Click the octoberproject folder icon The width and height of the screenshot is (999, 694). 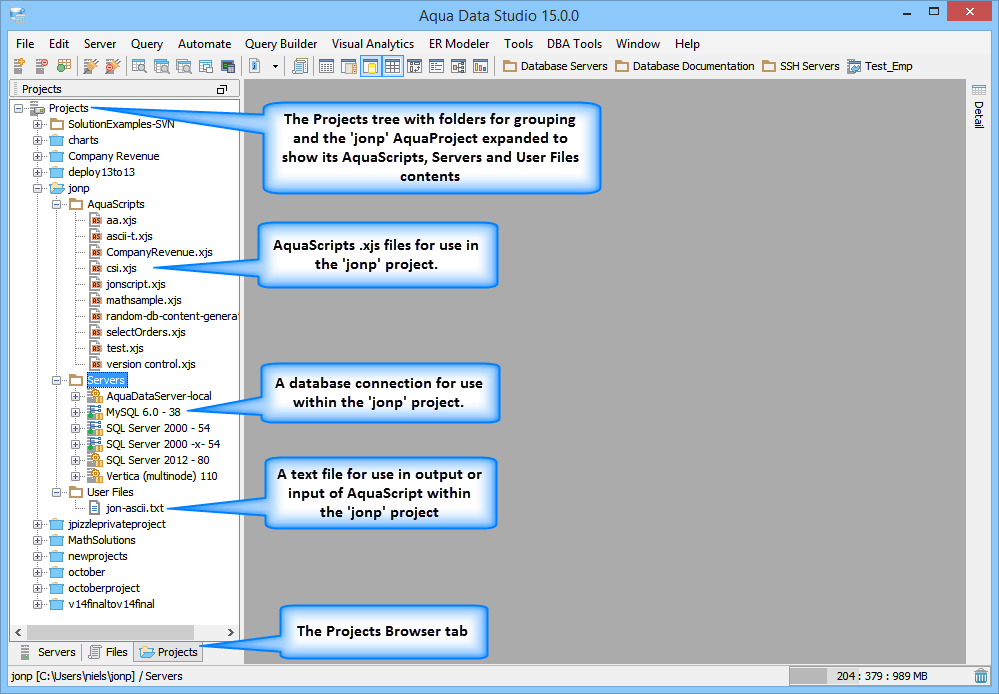coord(57,588)
